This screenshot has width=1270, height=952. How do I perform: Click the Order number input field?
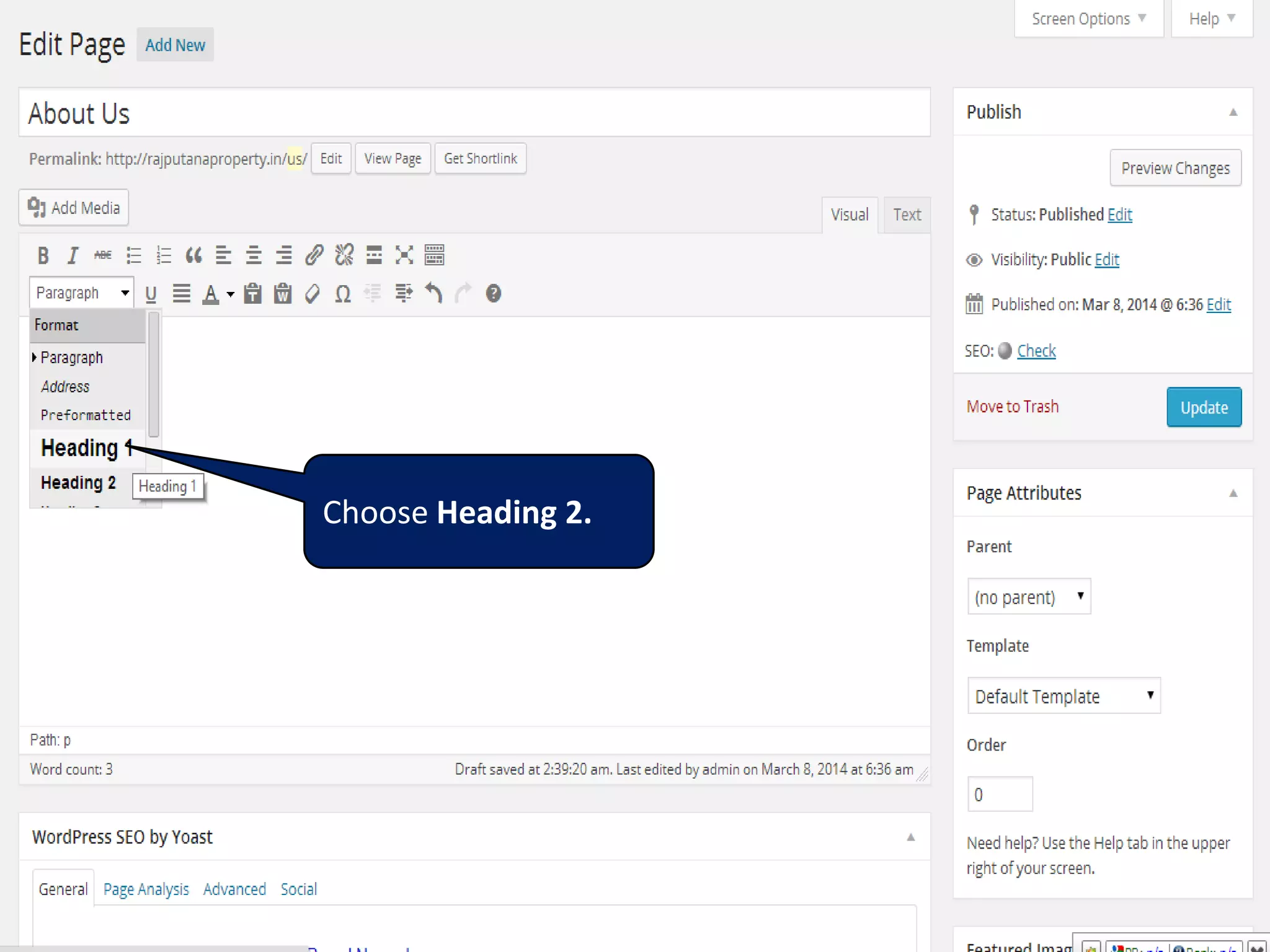[x=1000, y=794]
